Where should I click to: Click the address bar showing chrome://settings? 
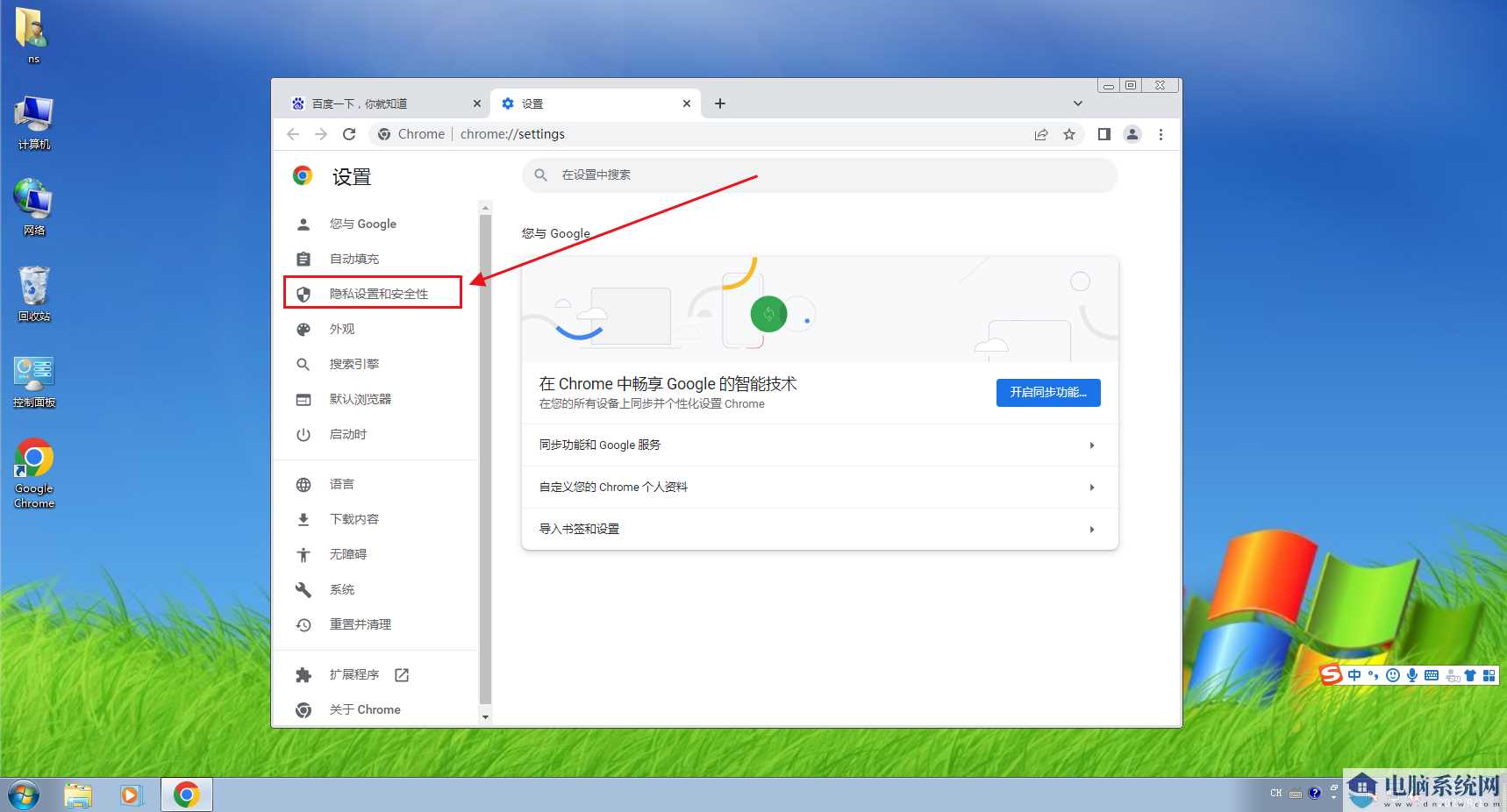[x=702, y=134]
